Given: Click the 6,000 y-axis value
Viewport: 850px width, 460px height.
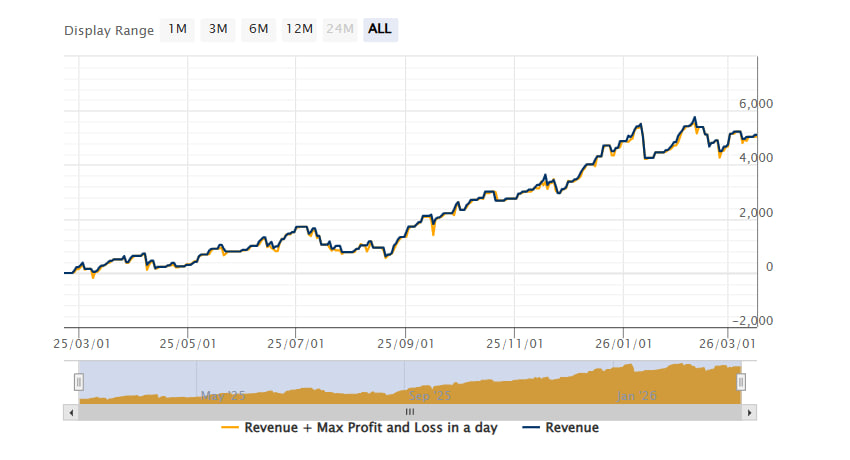Looking at the screenshot, I should tap(756, 104).
